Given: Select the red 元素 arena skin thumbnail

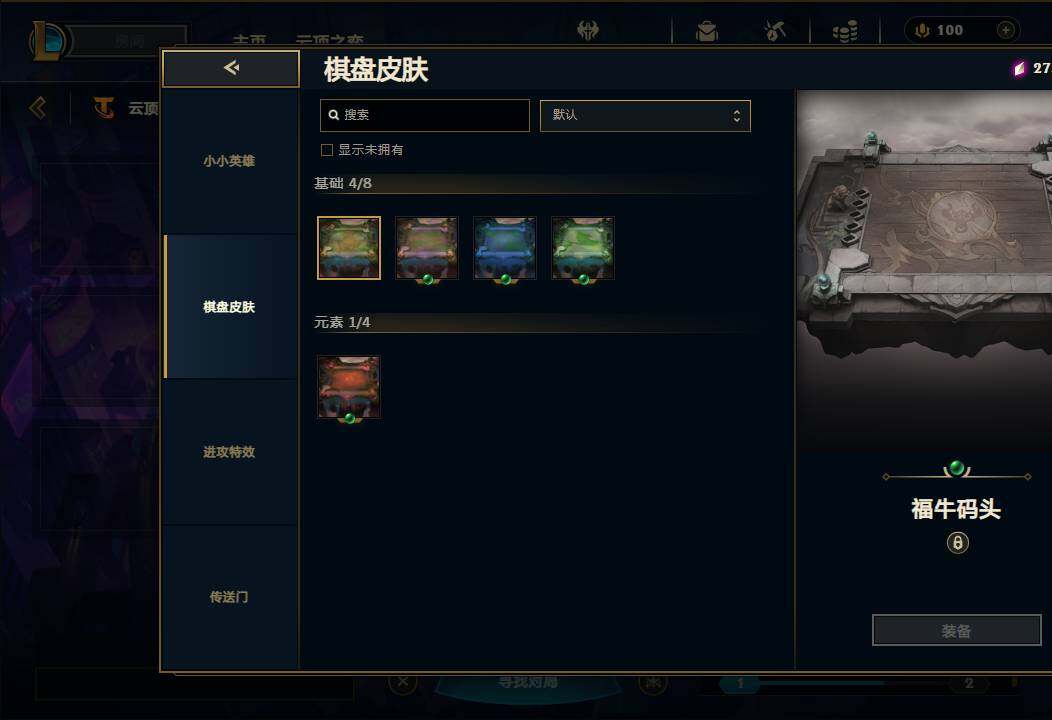Looking at the screenshot, I should [x=349, y=387].
